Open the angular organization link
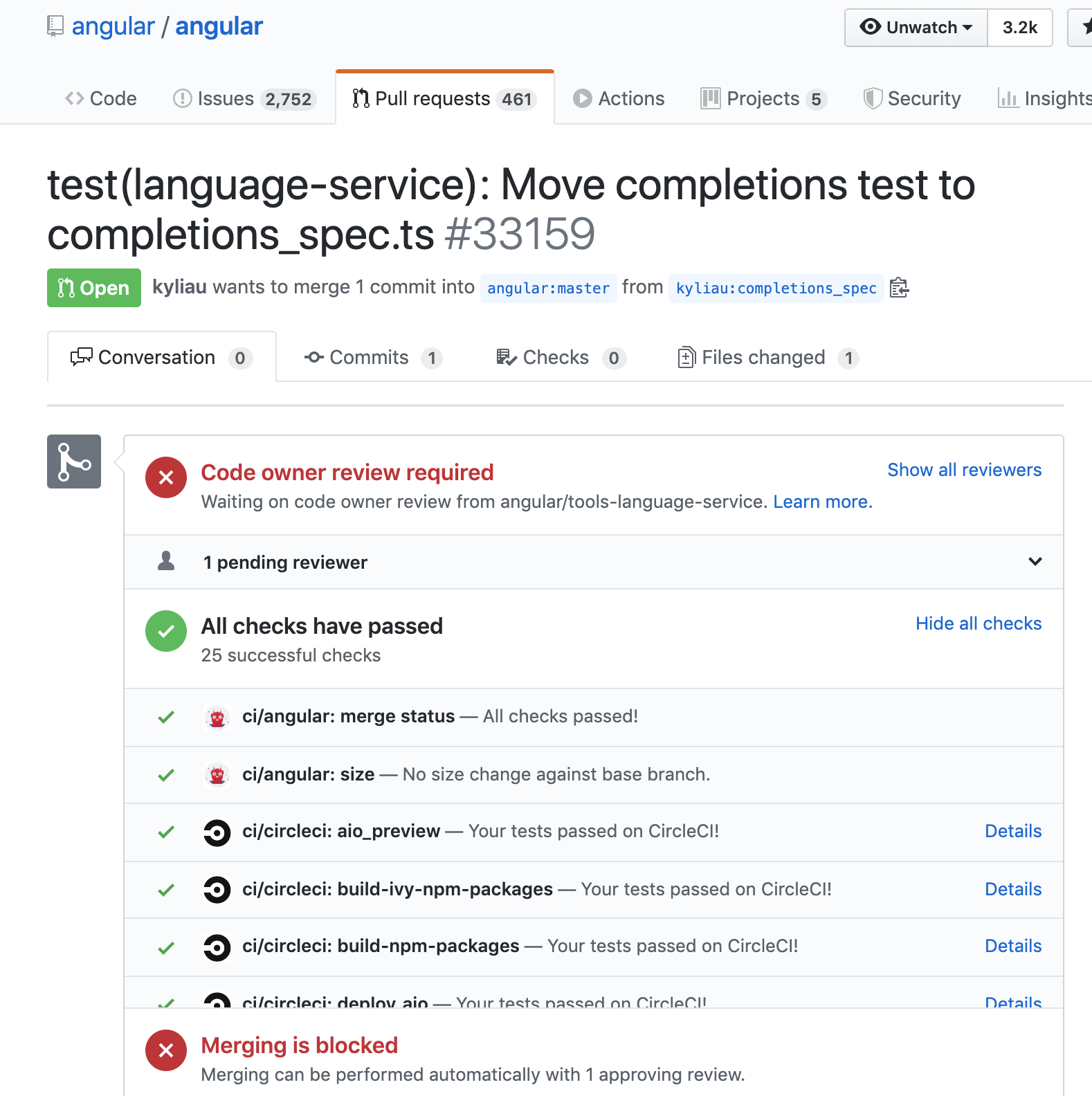 tap(113, 26)
